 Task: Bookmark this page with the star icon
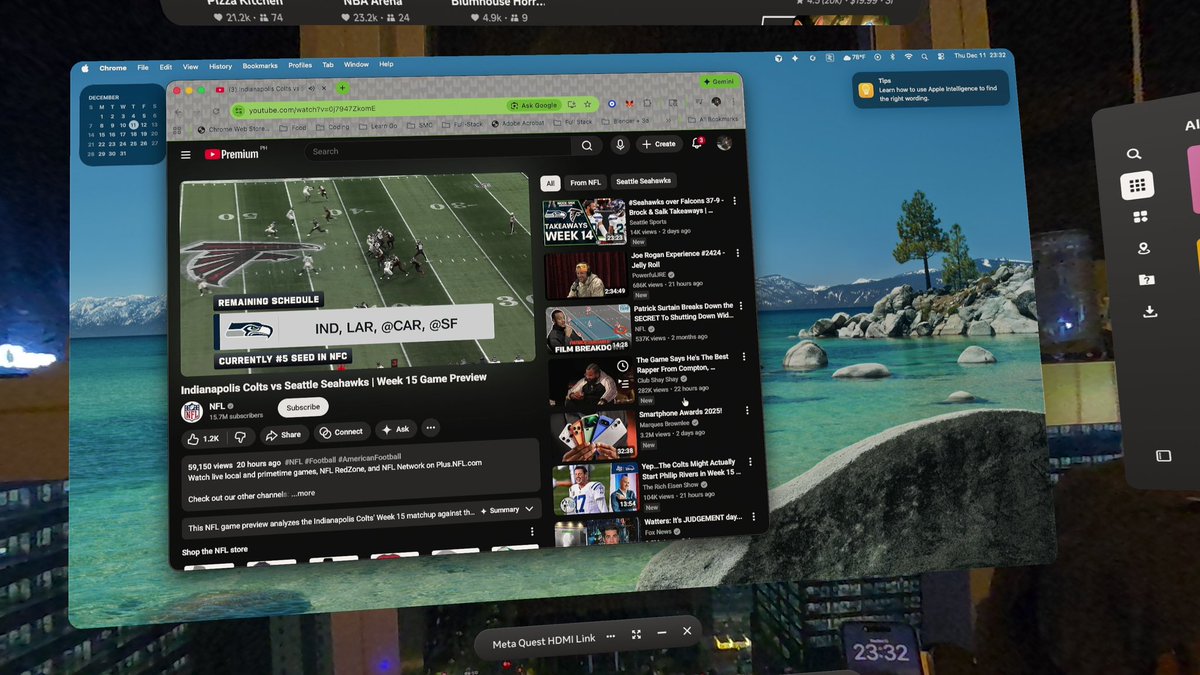(586, 104)
